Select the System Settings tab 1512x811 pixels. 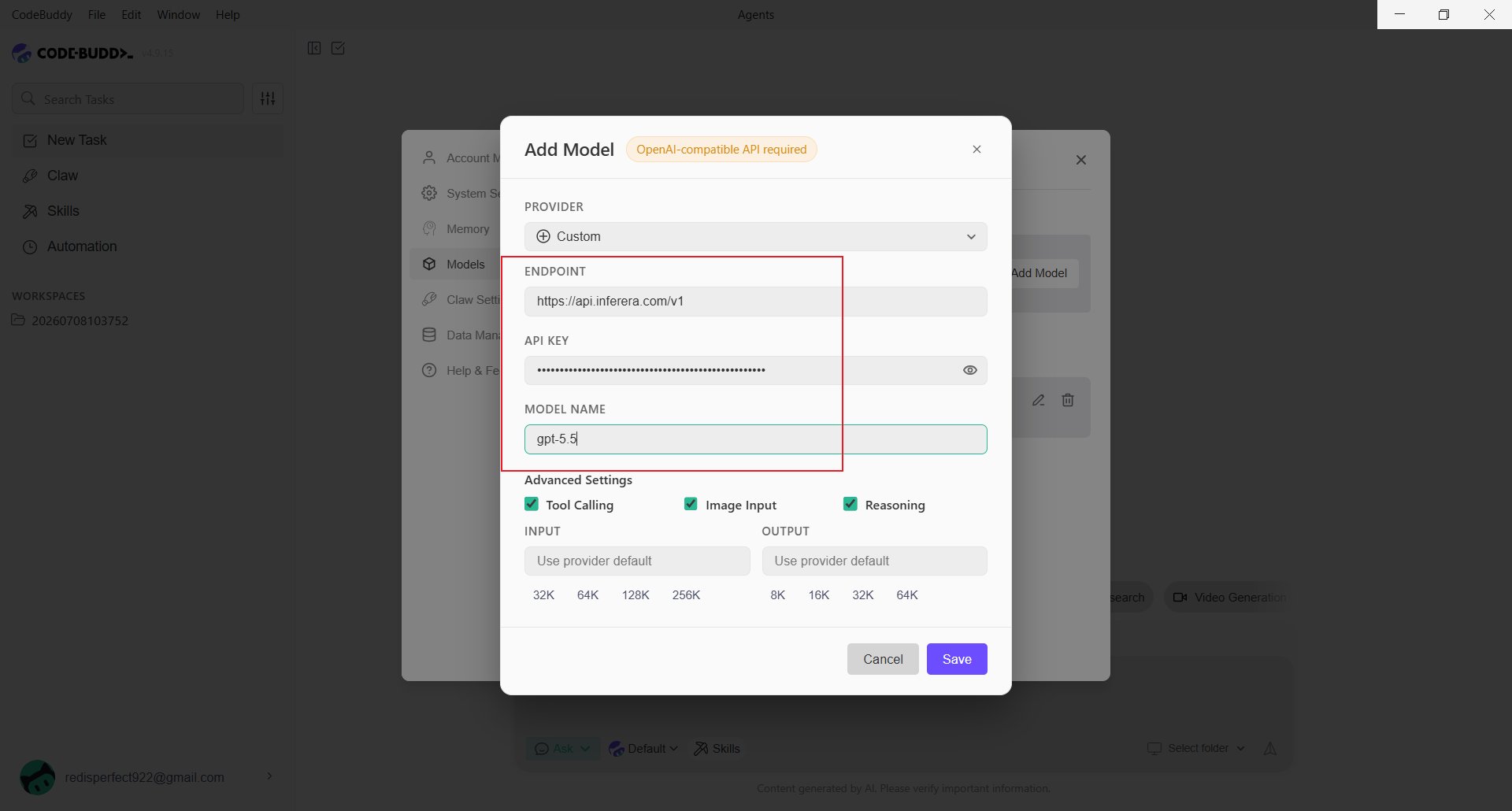[461, 193]
